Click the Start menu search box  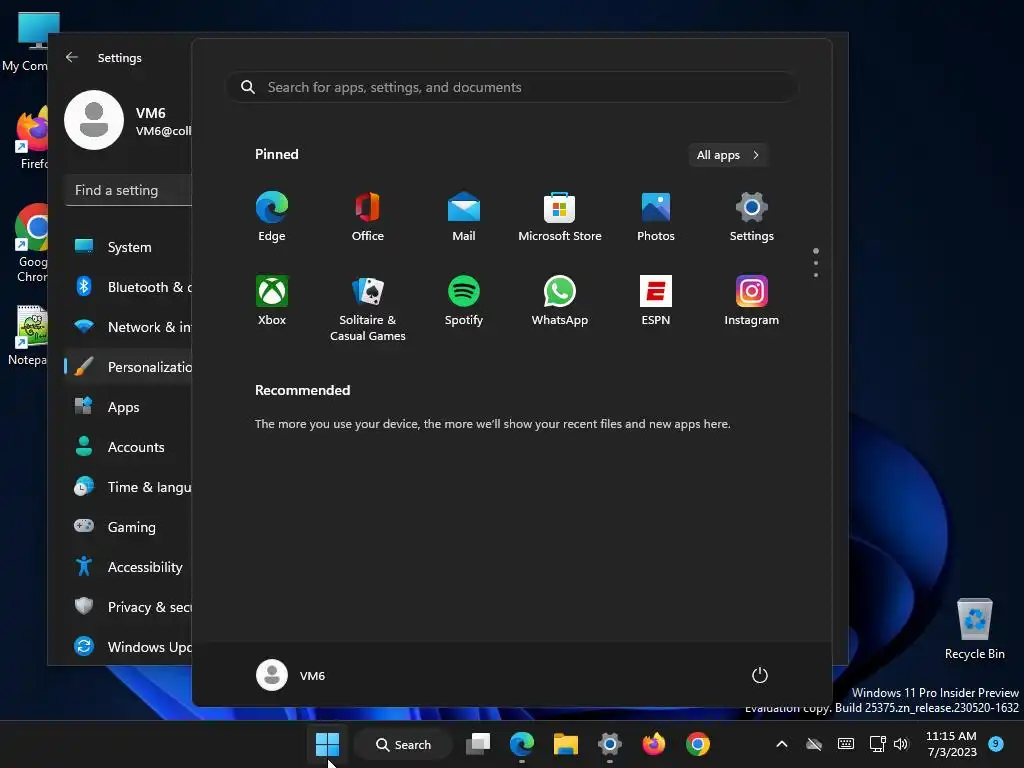(511, 87)
